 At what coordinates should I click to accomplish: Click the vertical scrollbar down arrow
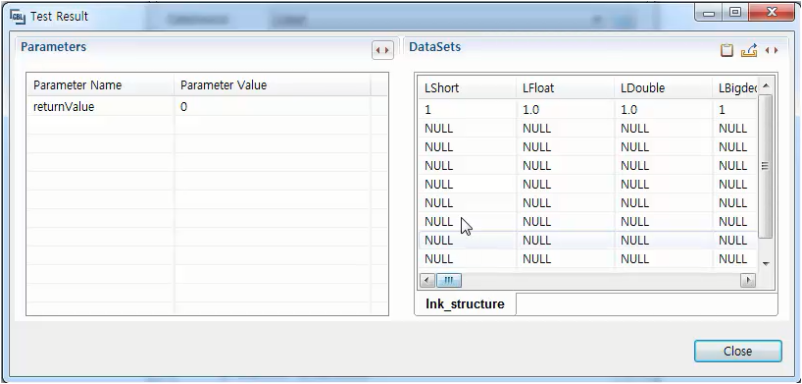[x=766, y=263]
